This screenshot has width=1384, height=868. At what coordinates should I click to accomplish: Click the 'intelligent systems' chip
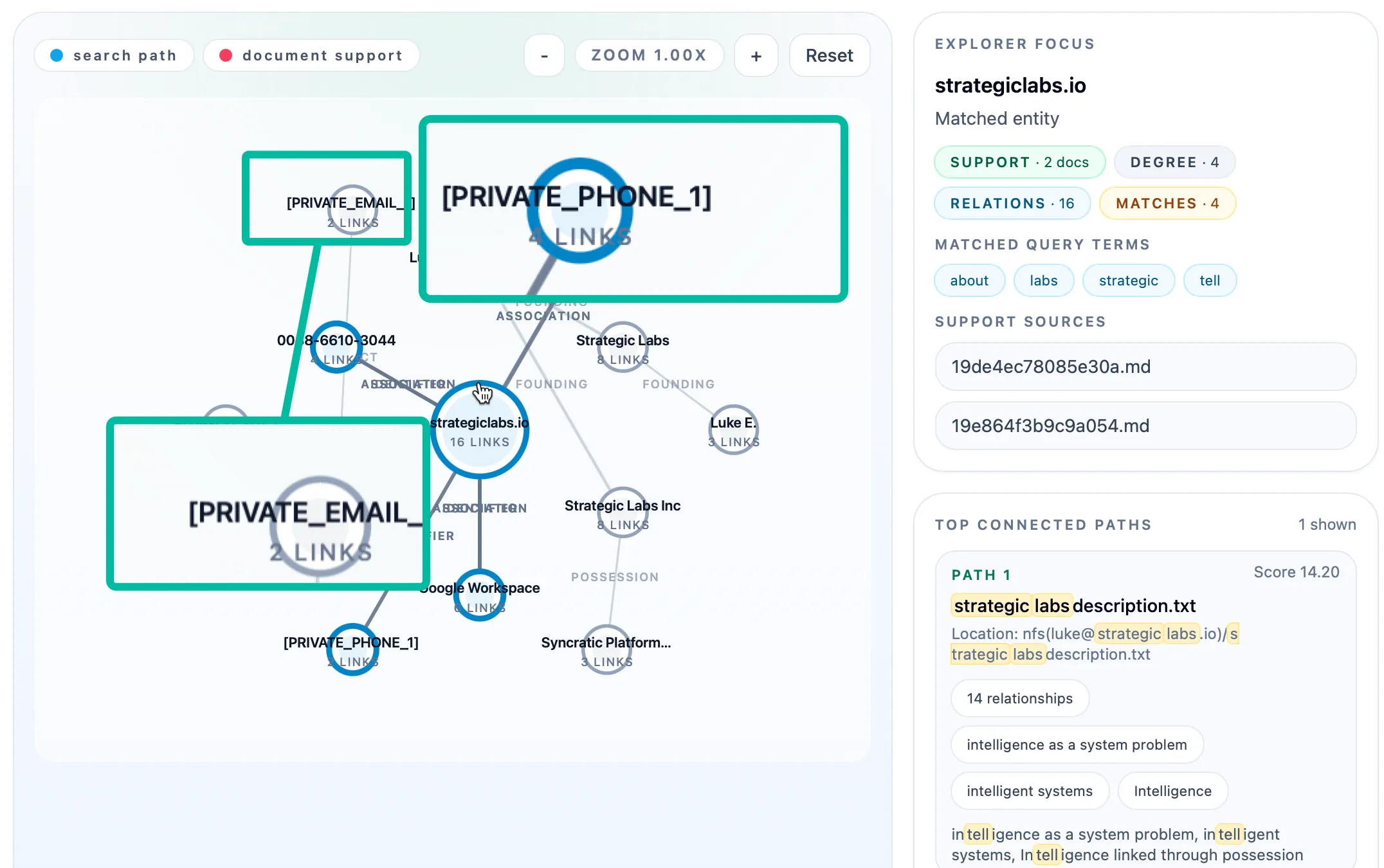click(1030, 791)
